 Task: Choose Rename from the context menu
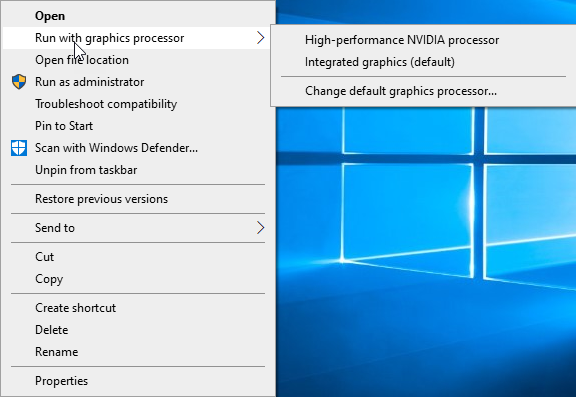(138, 352)
